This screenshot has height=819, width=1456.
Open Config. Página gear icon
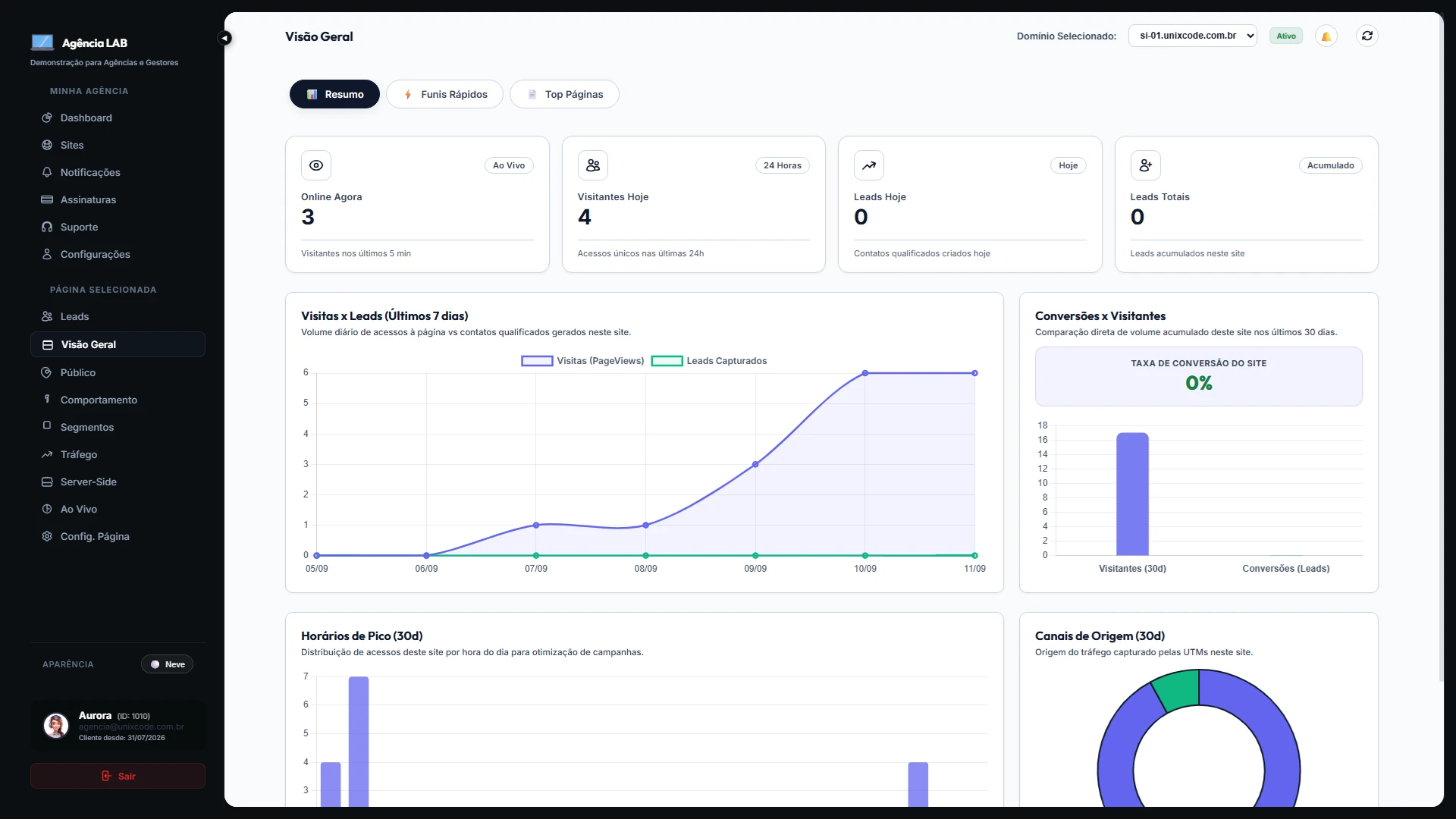click(47, 536)
